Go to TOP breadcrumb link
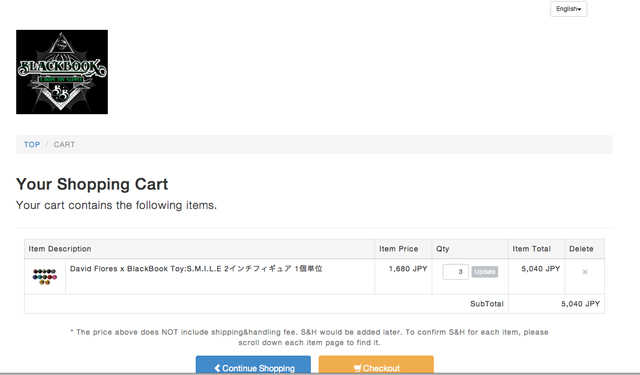This screenshot has height=375, width=640. [x=32, y=144]
